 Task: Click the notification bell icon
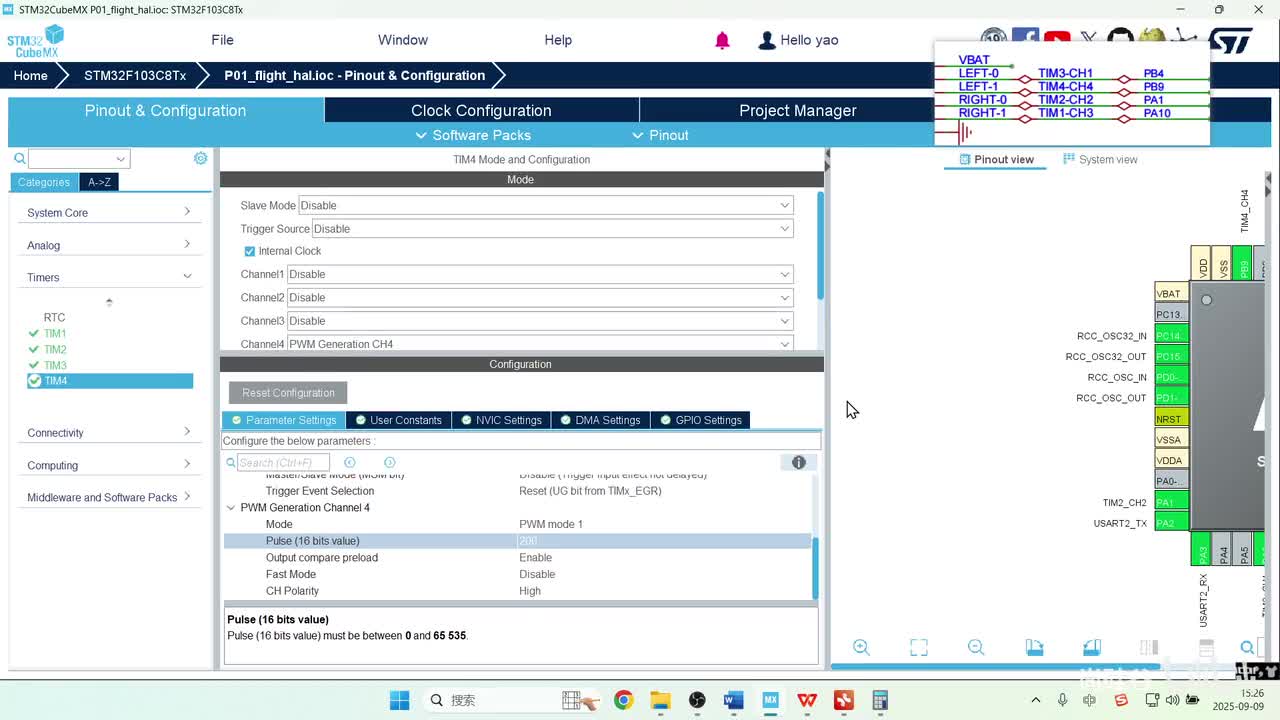point(722,40)
